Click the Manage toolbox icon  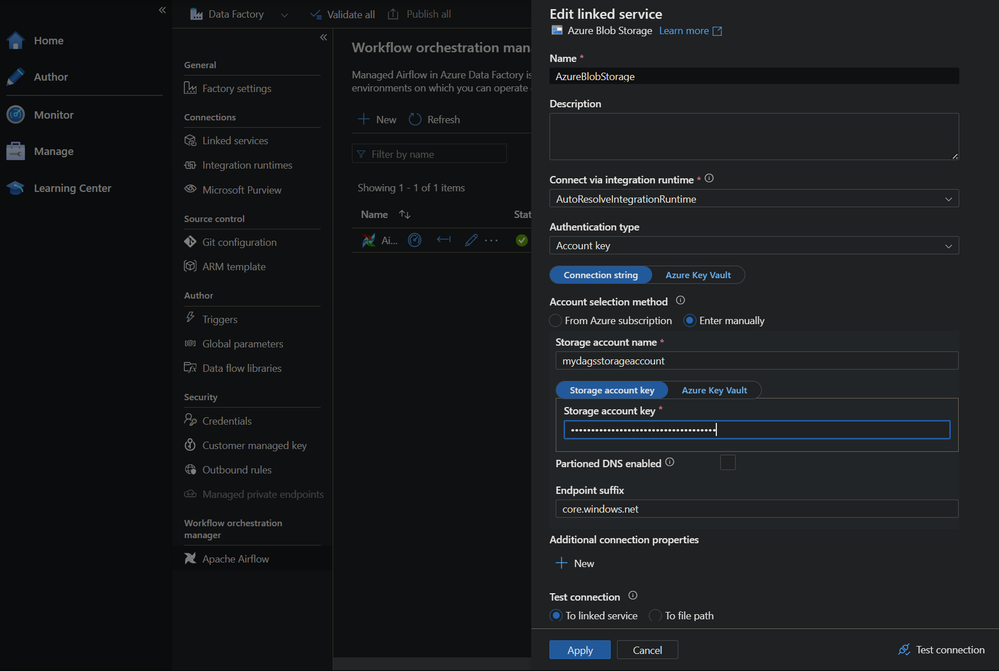[x=15, y=151]
